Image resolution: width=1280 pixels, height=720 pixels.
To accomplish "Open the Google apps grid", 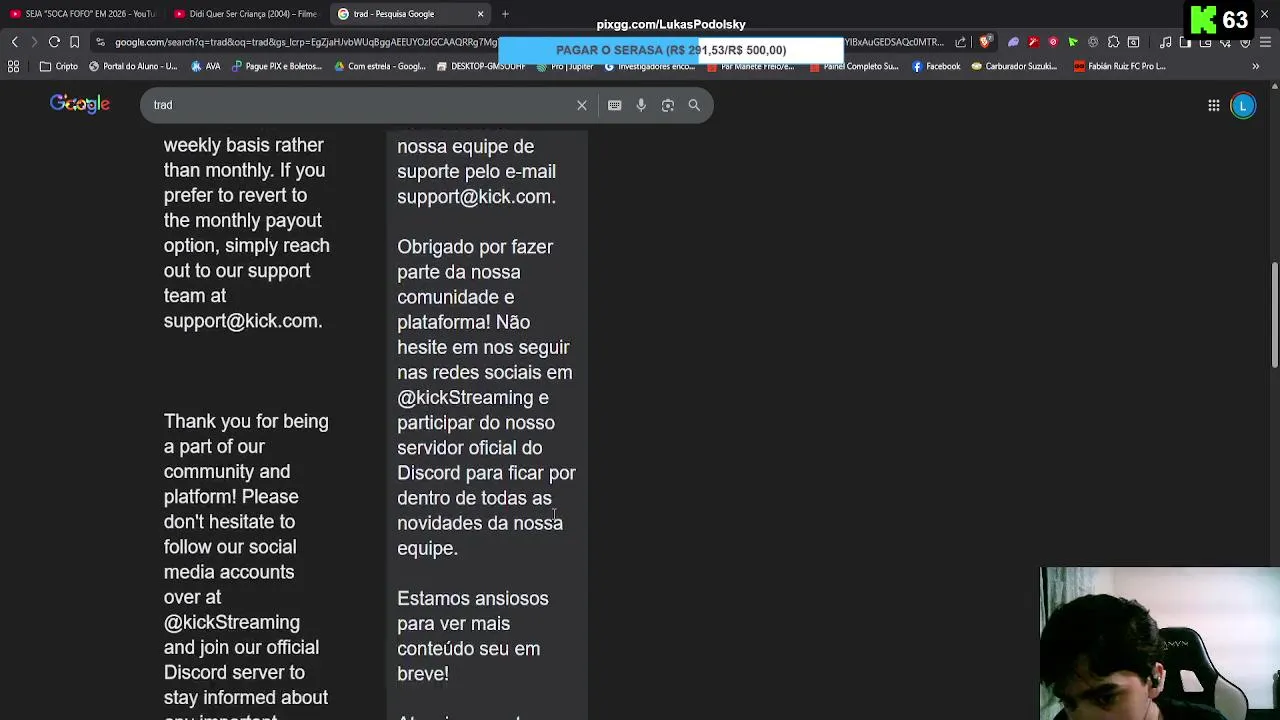I will [x=1213, y=105].
